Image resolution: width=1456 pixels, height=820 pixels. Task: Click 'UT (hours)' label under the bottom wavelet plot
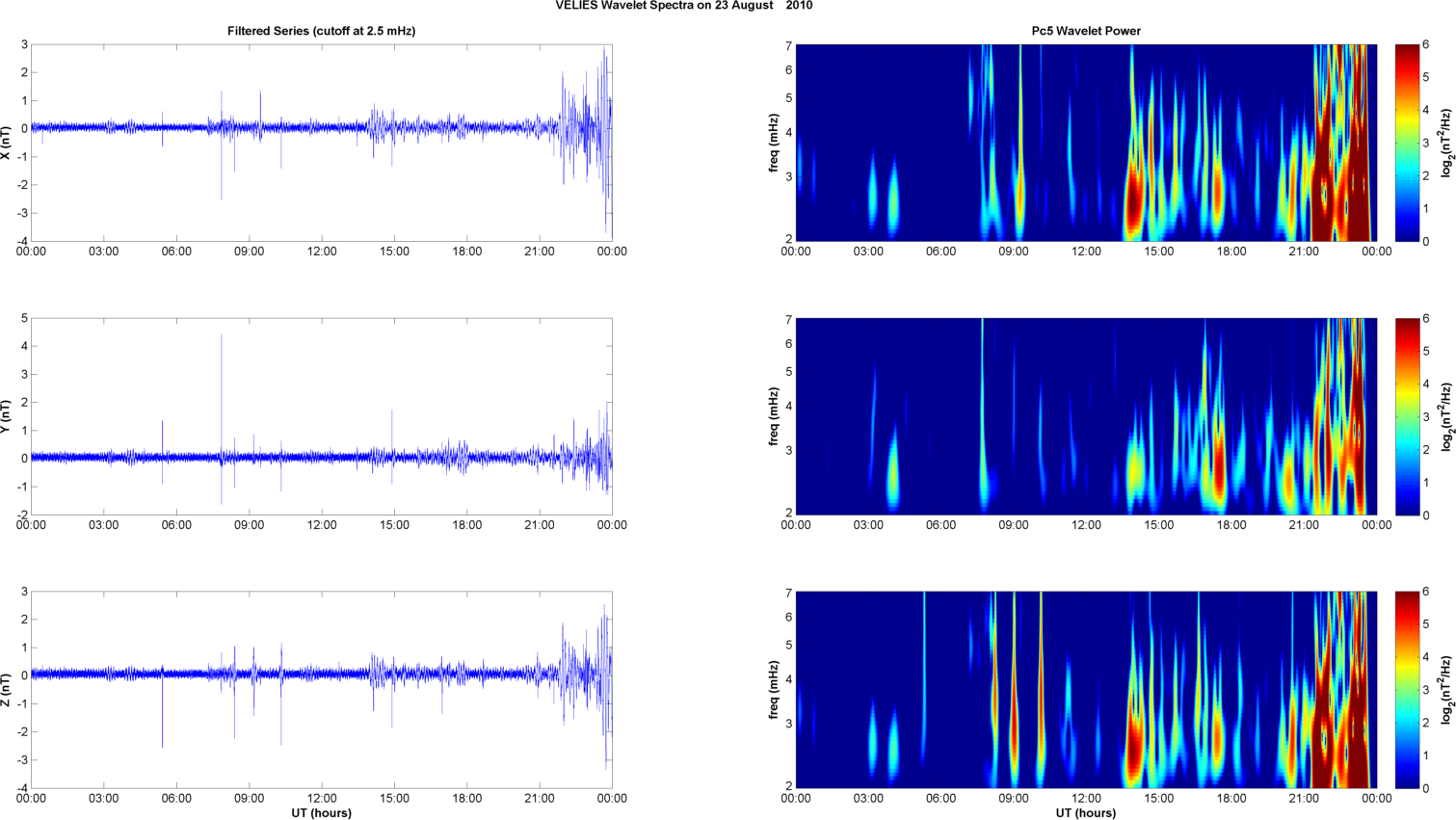[x=1086, y=812]
